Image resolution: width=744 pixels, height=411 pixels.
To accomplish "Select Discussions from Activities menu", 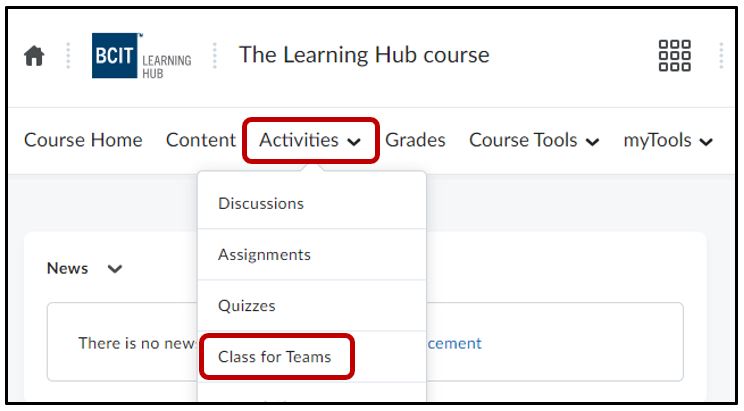I will point(261,203).
